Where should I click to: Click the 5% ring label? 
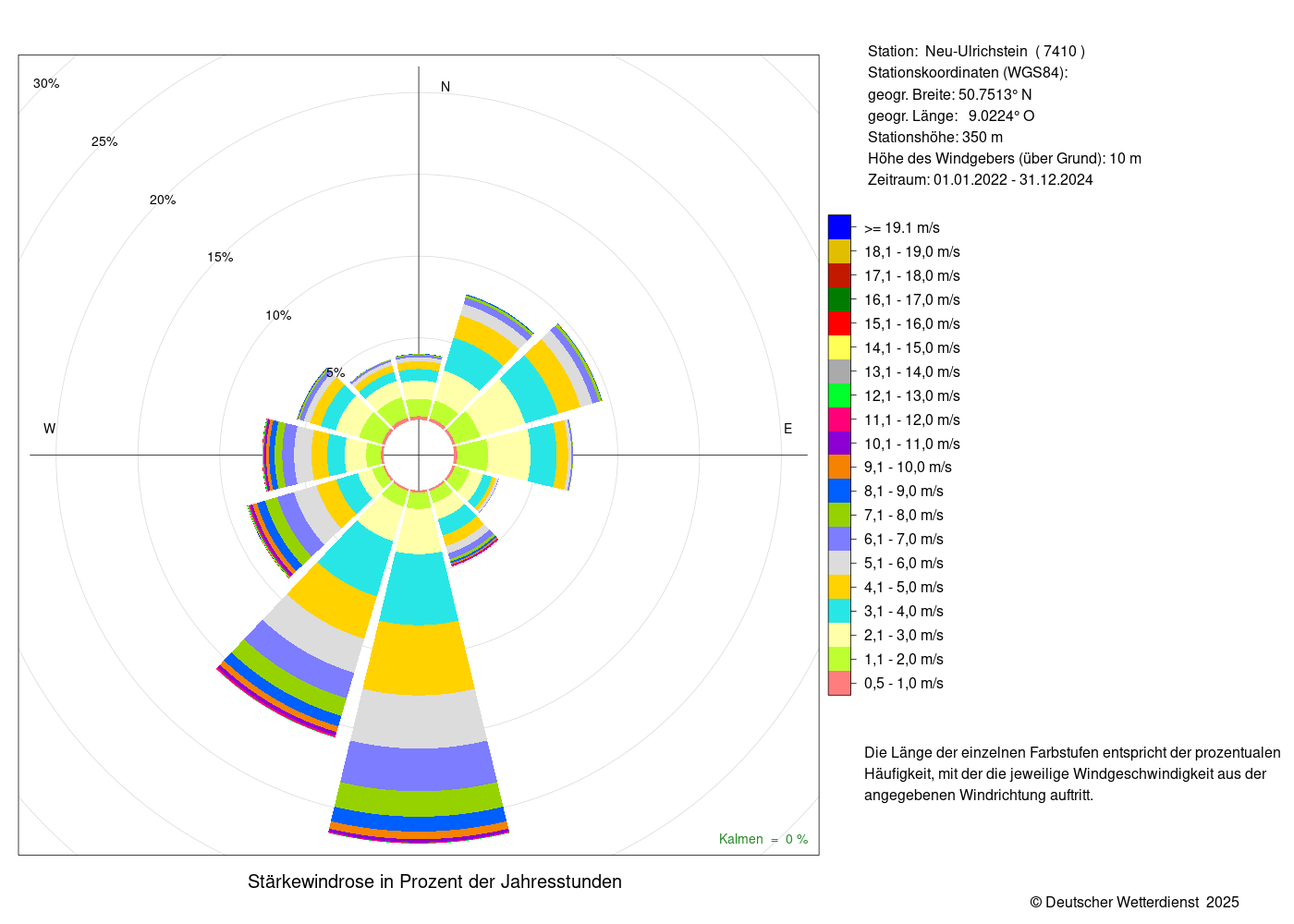[336, 372]
